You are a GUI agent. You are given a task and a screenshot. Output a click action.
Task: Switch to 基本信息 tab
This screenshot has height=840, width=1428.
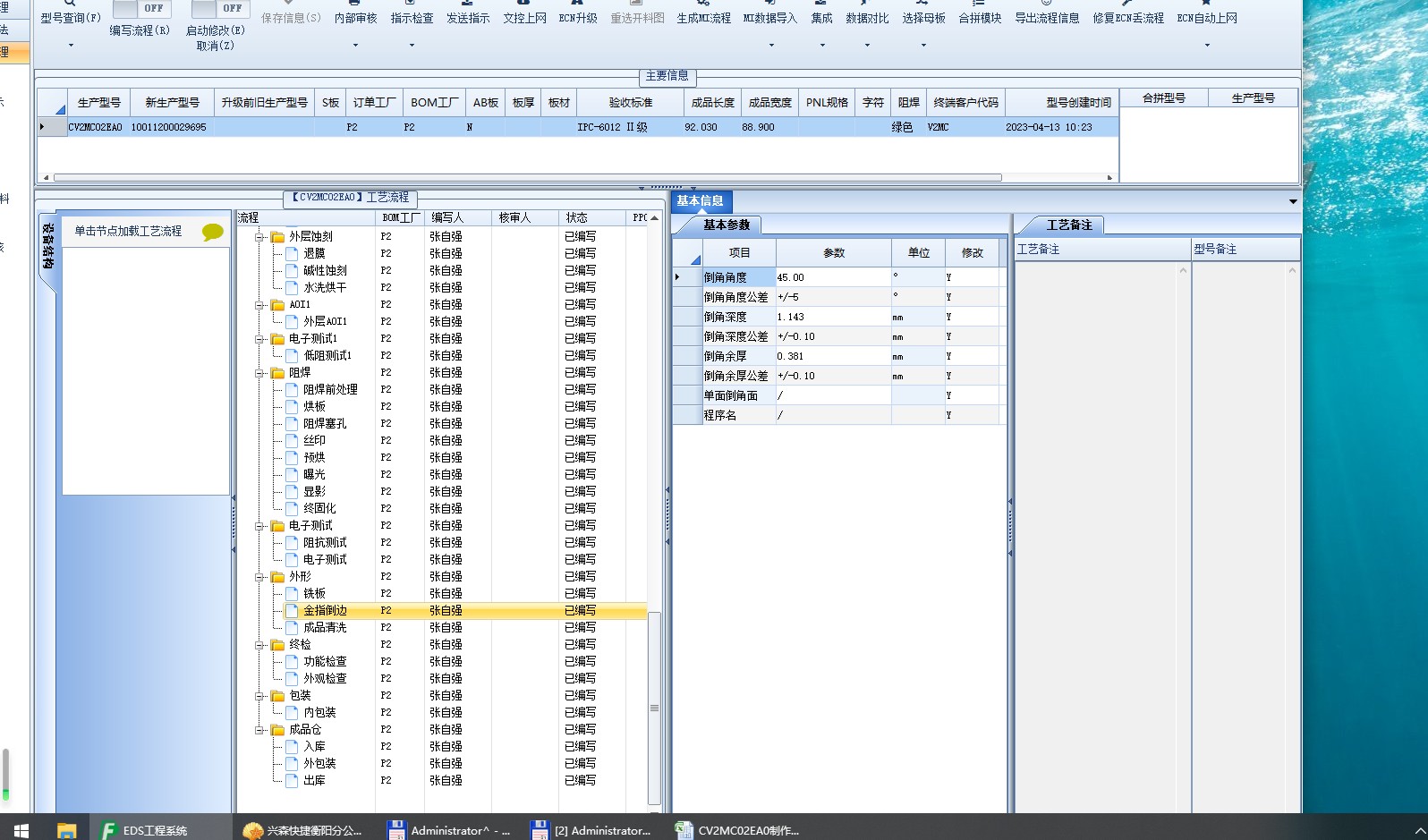701,201
